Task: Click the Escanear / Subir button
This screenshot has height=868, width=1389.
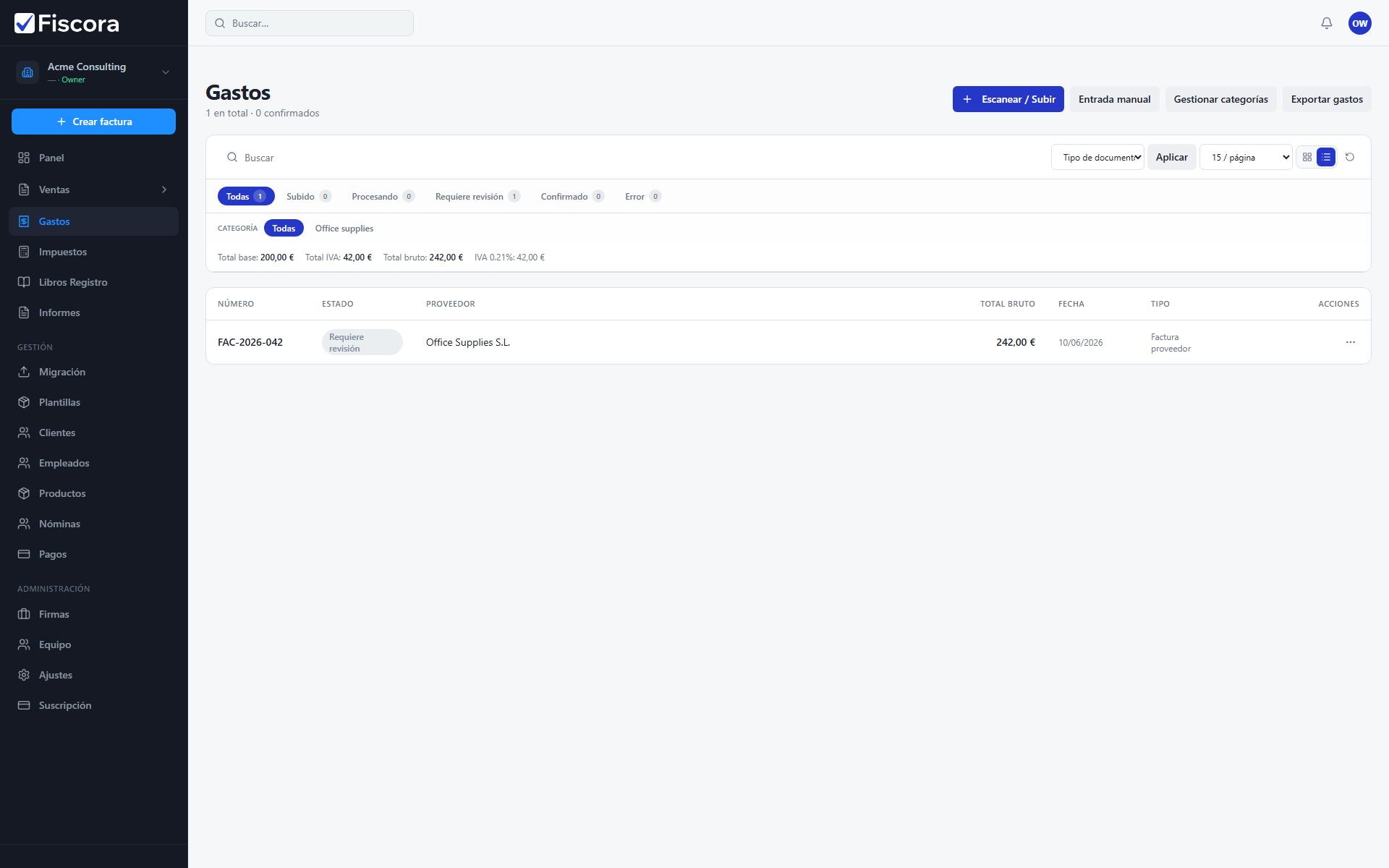Action: tap(1008, 99)
